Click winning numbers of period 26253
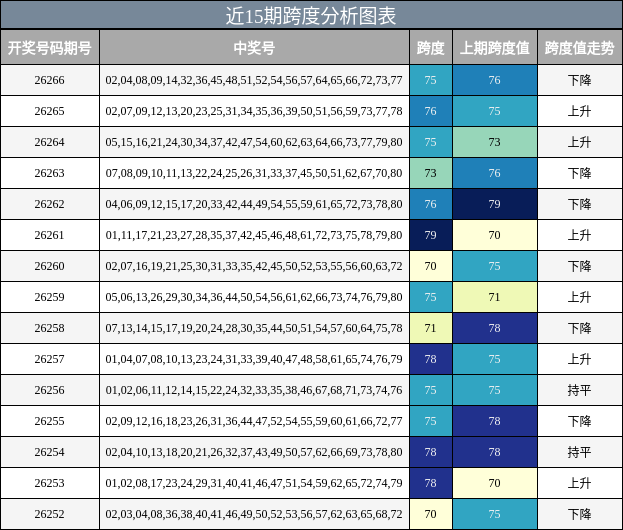The height and width of the screenshot is (530, 623). coord(254,483)
